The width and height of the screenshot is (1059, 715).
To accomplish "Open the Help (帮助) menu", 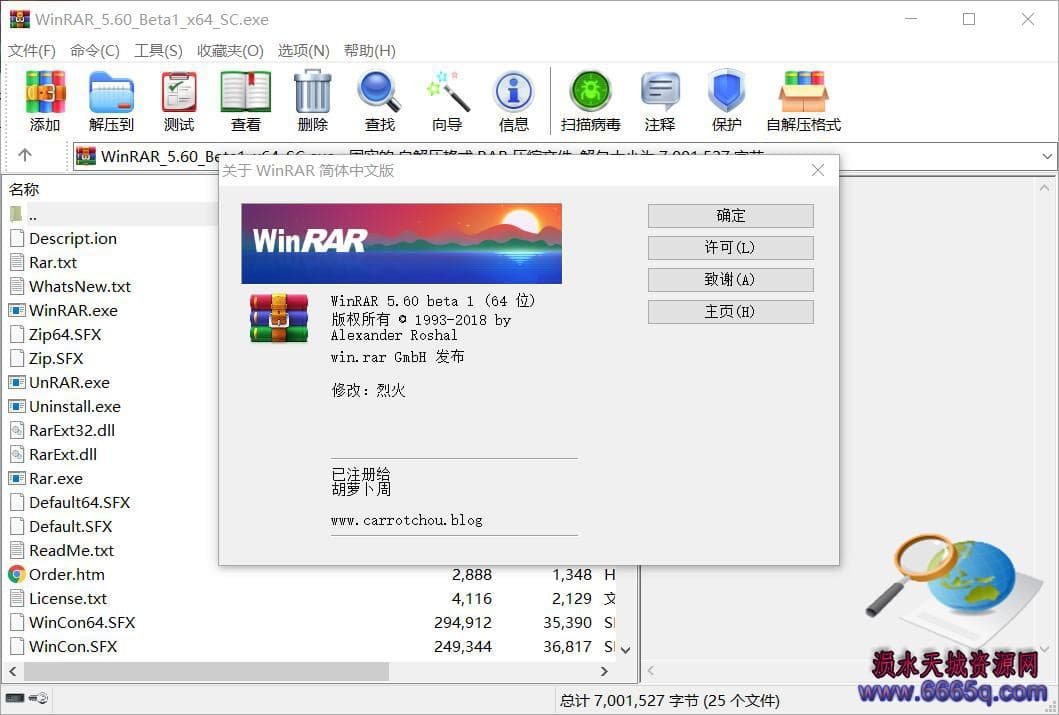I will (x=369, y=51).
